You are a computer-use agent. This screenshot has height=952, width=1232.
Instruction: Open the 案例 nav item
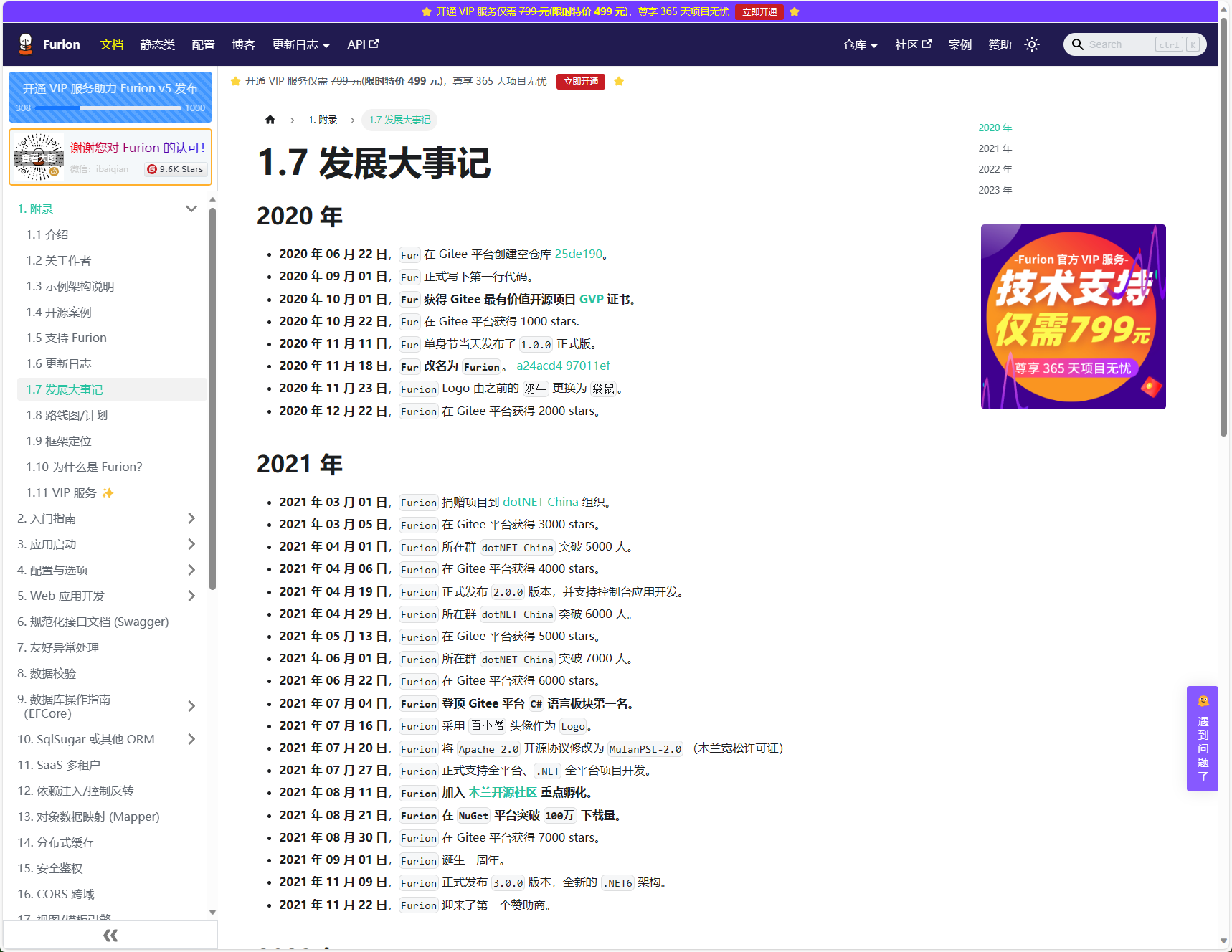(959, 44)
